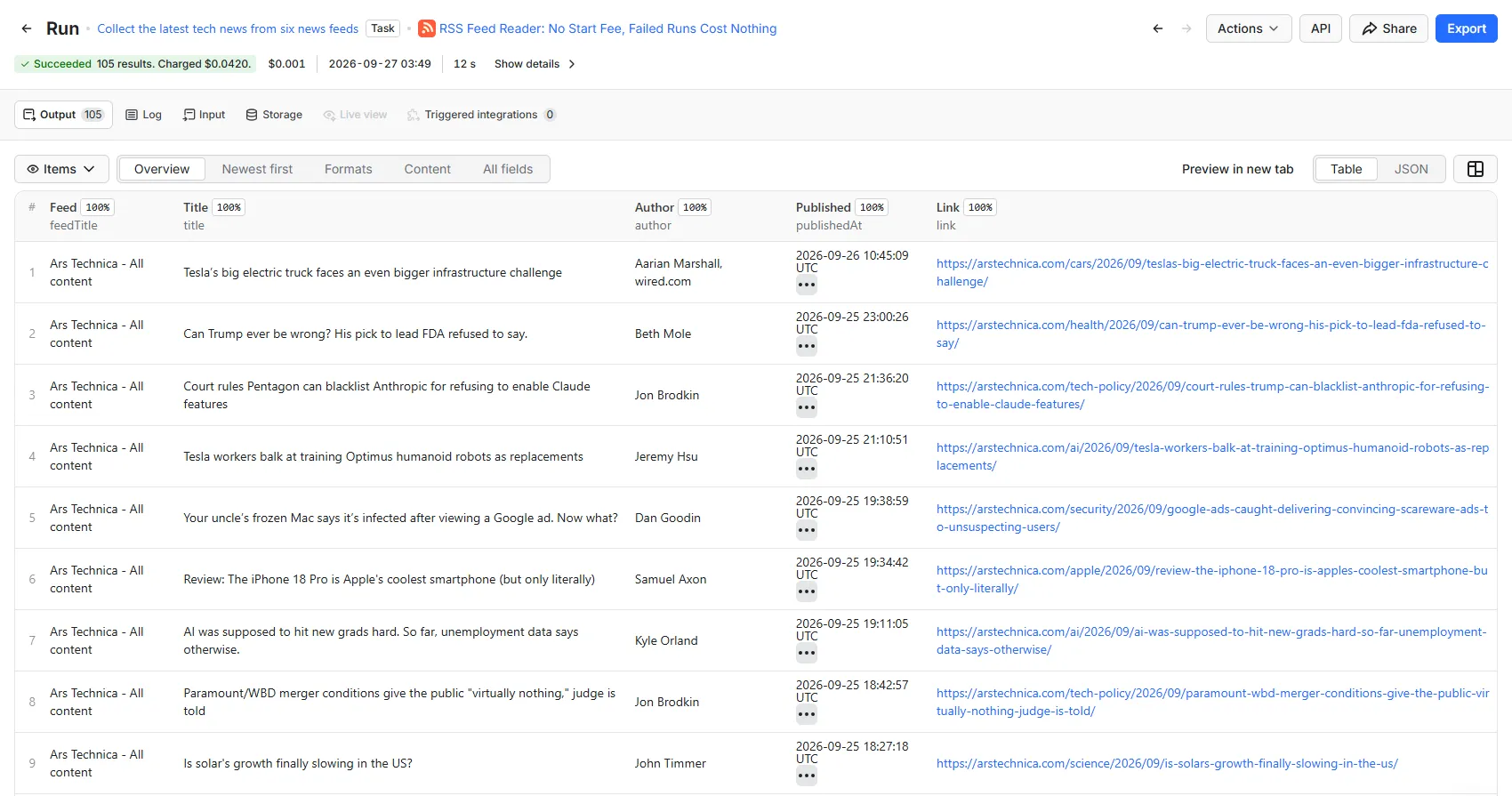Switch to JSON view
The height and width of the screenshot is (796, 1512).
click(x=1411, y=169)
